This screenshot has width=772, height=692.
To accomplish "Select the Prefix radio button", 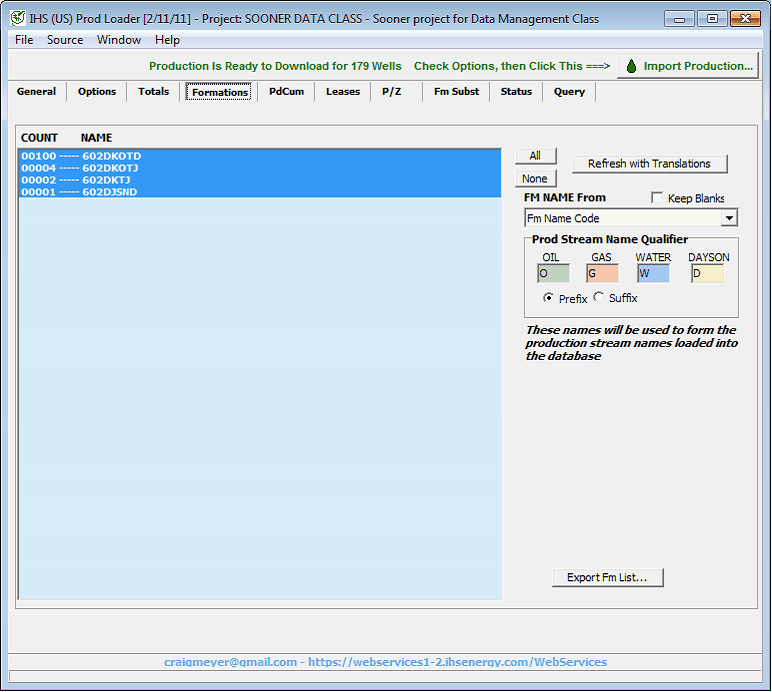I will [x=548, y=298].
